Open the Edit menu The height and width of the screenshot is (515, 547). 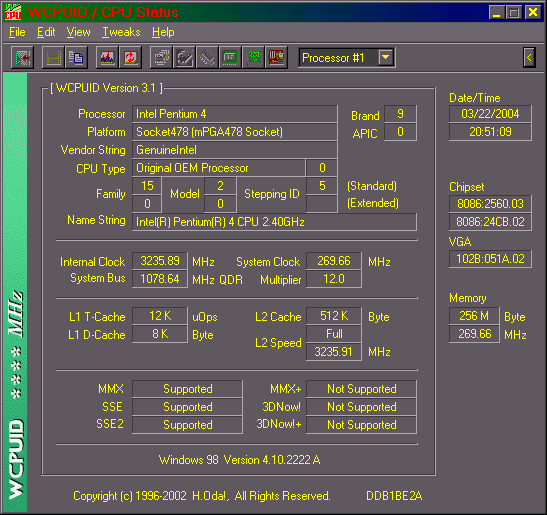pyautogui.click(x=46, y=32)
